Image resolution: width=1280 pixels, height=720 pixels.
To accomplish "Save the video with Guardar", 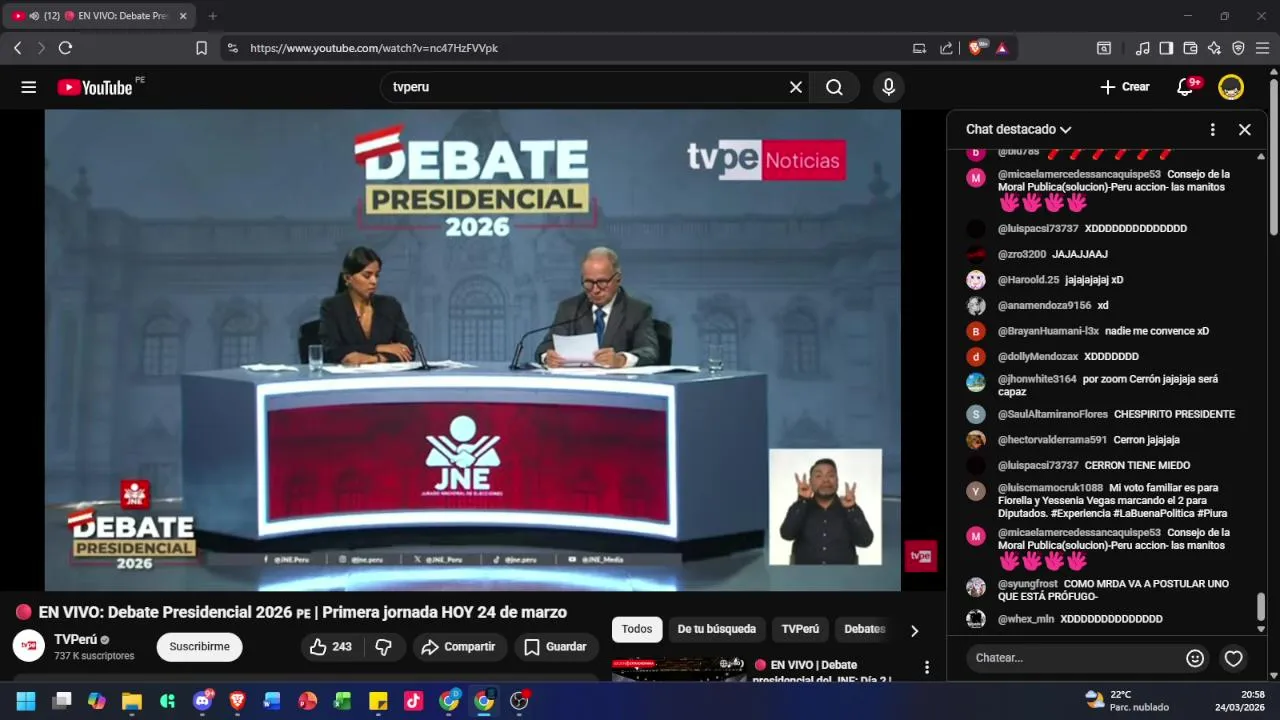I will pos(556,647).
